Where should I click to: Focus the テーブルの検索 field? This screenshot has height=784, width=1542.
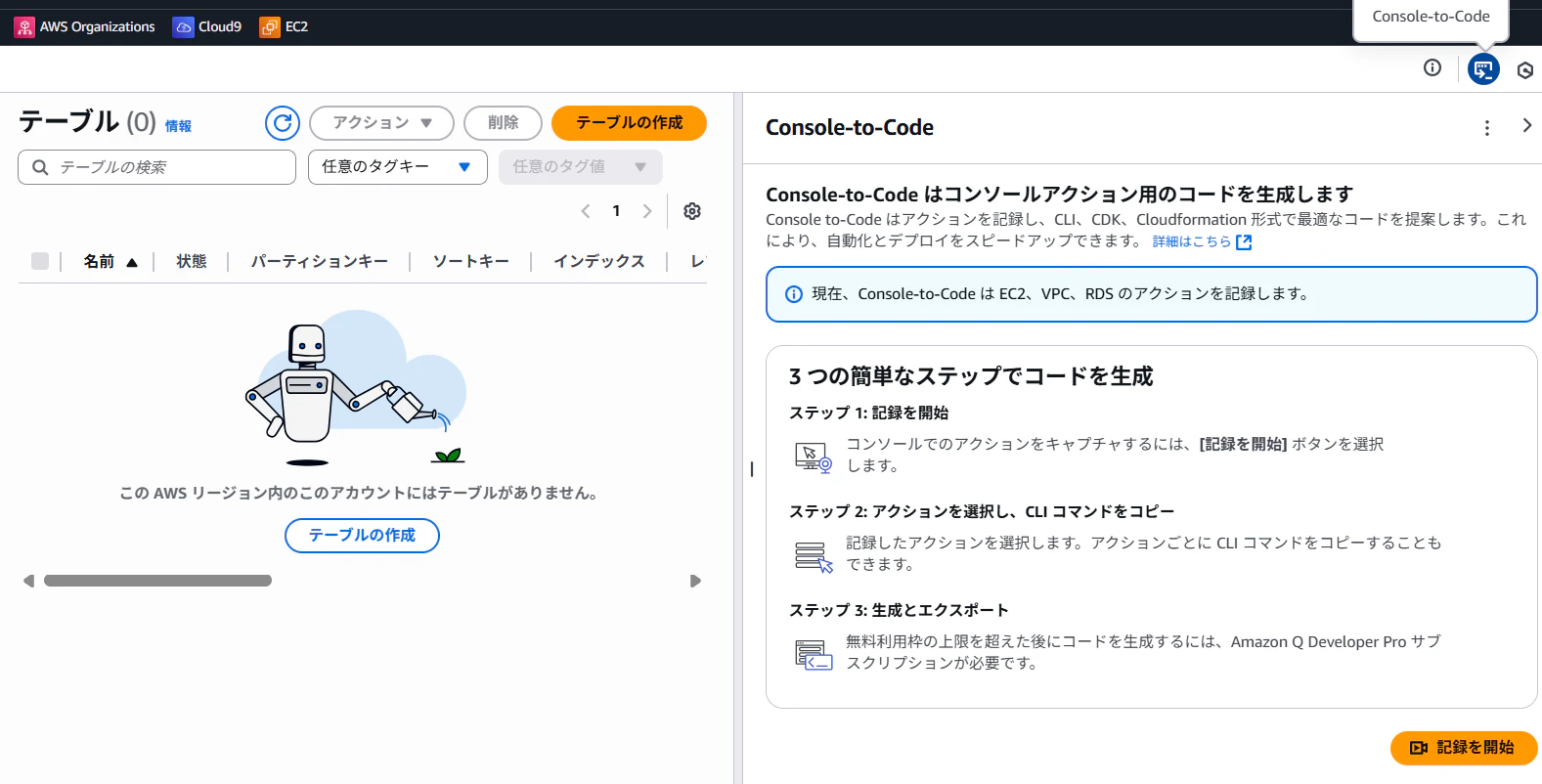[x=156, y=167]
